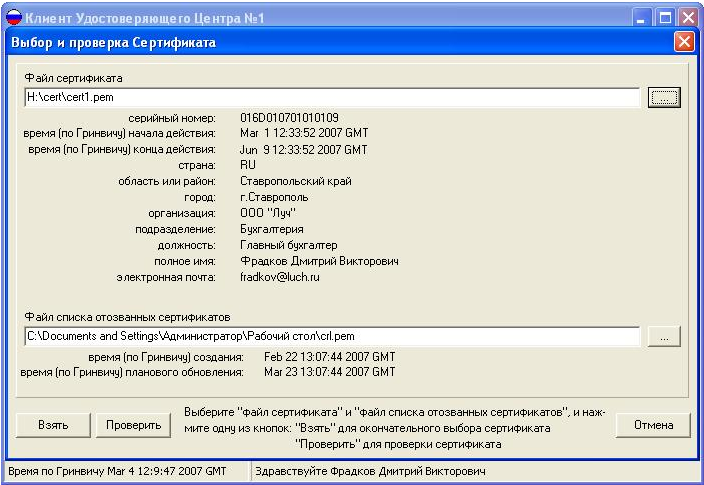Click the "Файл списка отозванных сертификатов" label
The height and width of the screenshot is (485, 704).
127,317
